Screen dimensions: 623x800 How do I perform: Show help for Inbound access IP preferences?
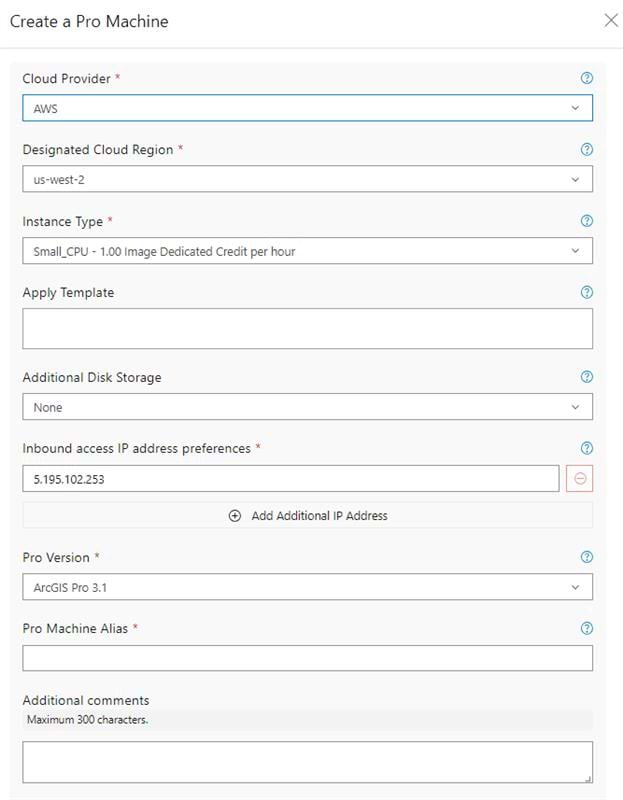point(587,448)
